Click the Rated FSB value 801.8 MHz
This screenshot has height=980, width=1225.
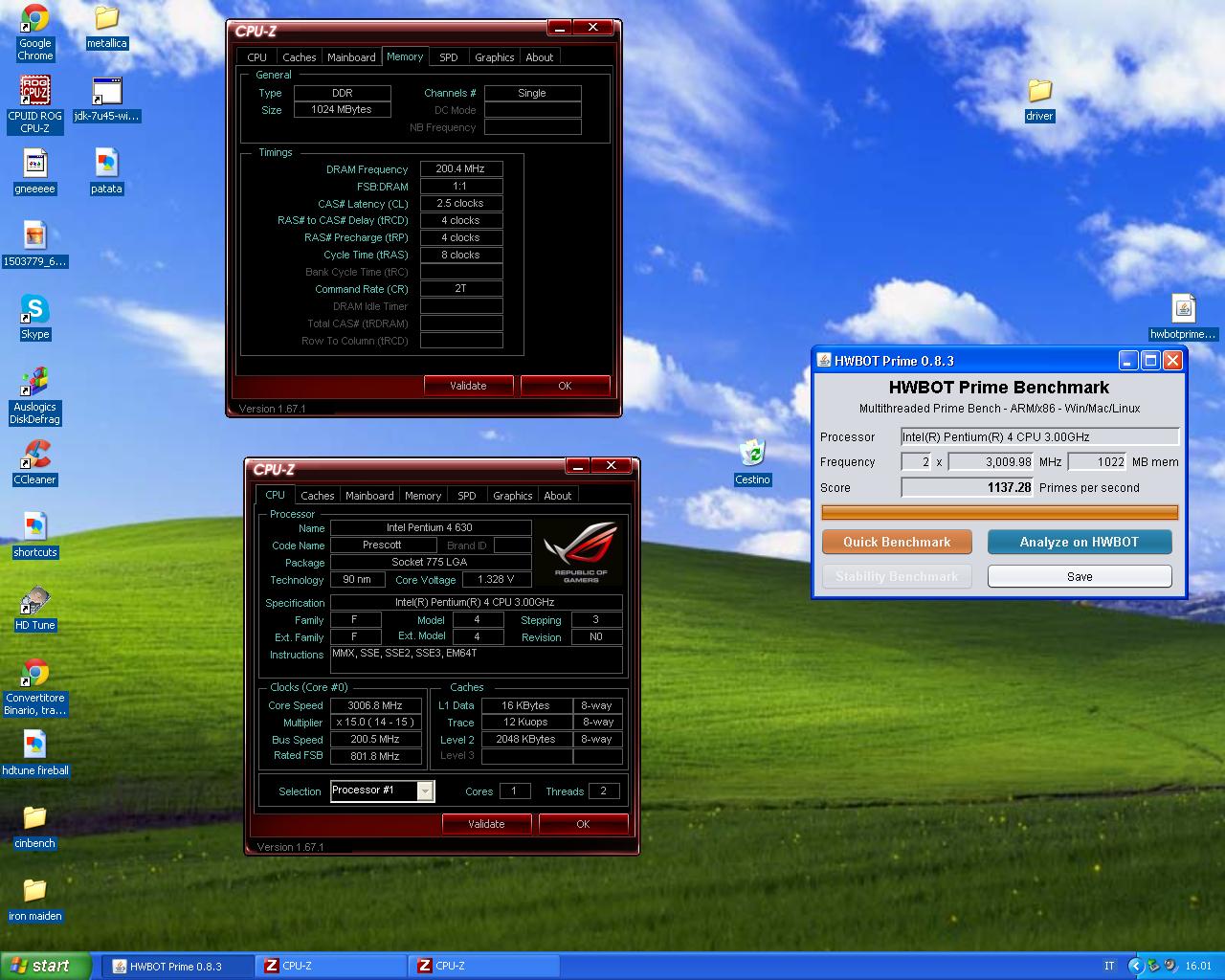point(375,755)
